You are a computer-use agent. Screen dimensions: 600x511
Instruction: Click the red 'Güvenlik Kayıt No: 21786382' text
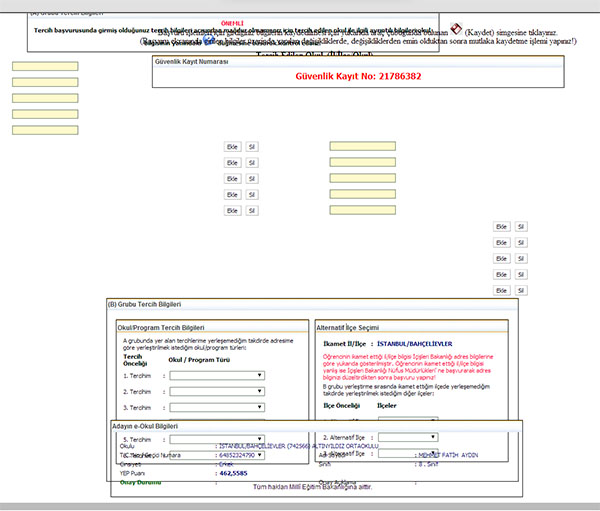[x=358, y=76]
